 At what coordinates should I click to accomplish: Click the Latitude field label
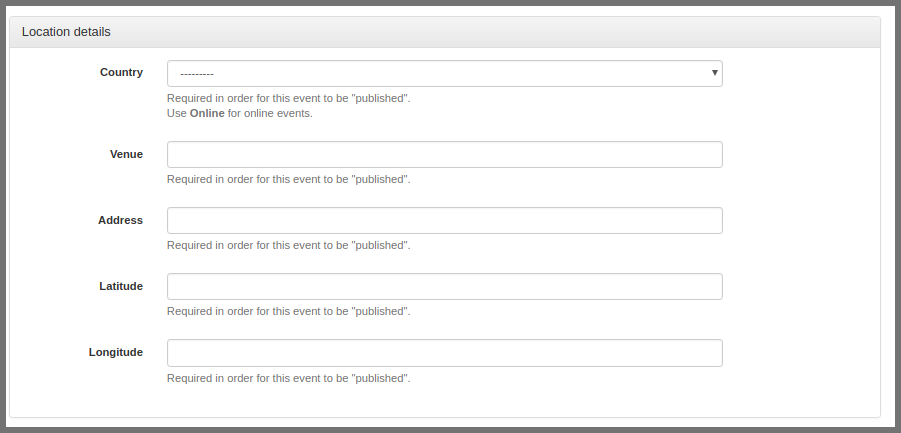121,286
